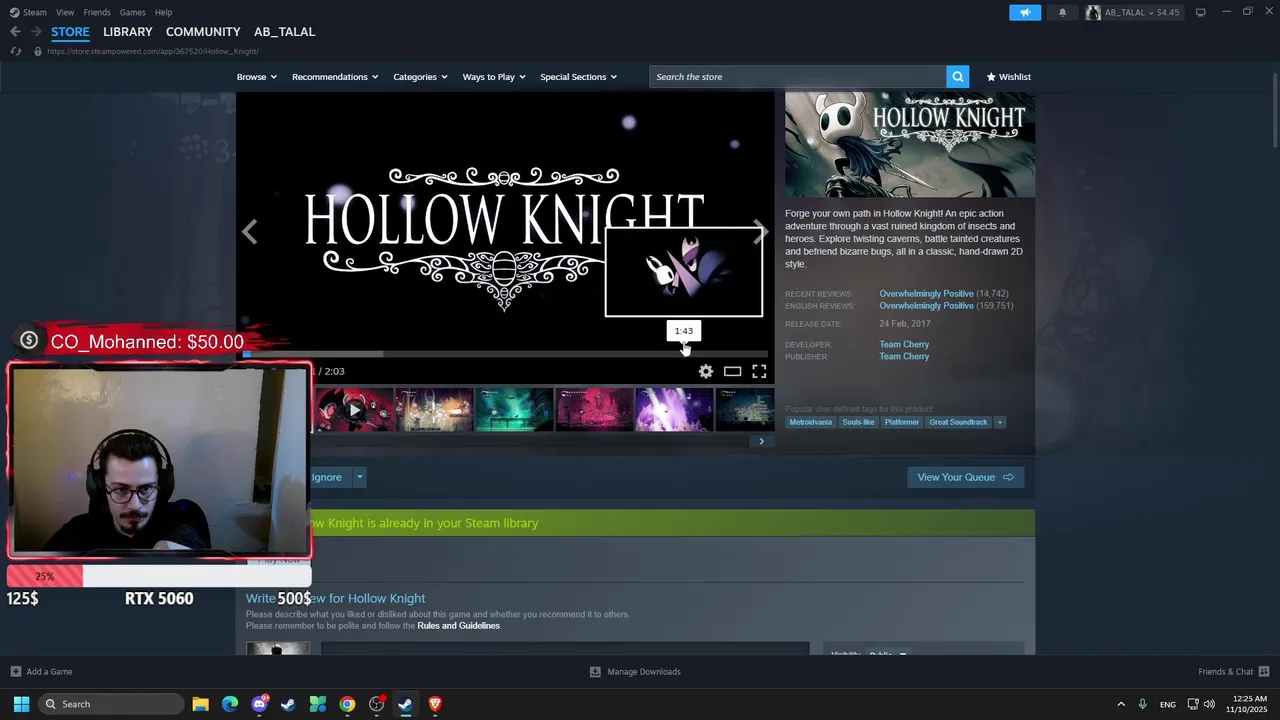Open Windows Start menu
This screenshot has height=720, width=1280.
[x=21, y=704]
